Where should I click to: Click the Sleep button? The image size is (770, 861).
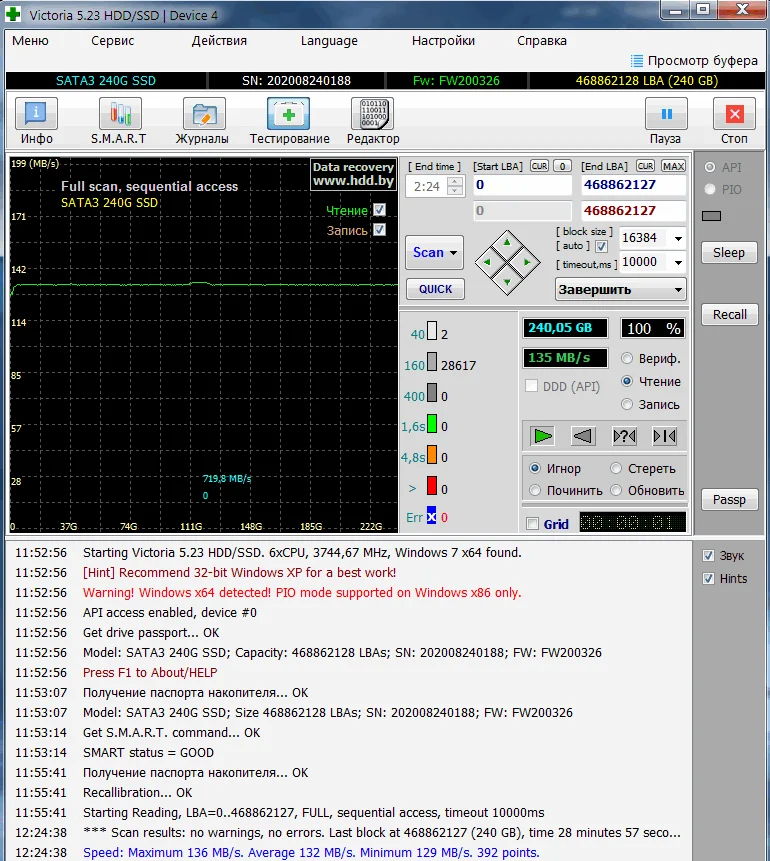[x=729, y=253]
